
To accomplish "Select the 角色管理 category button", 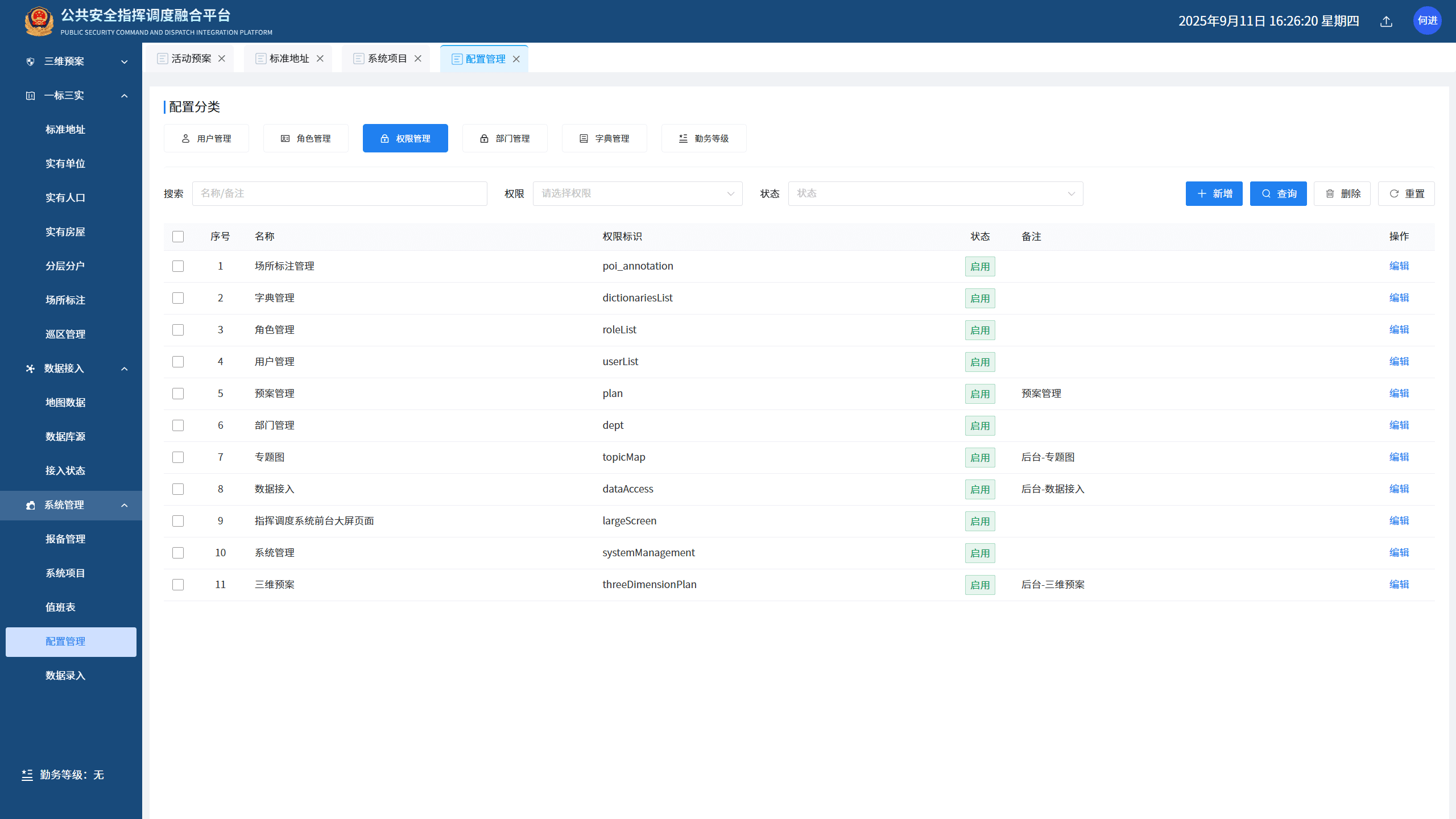I will (306, 138).
